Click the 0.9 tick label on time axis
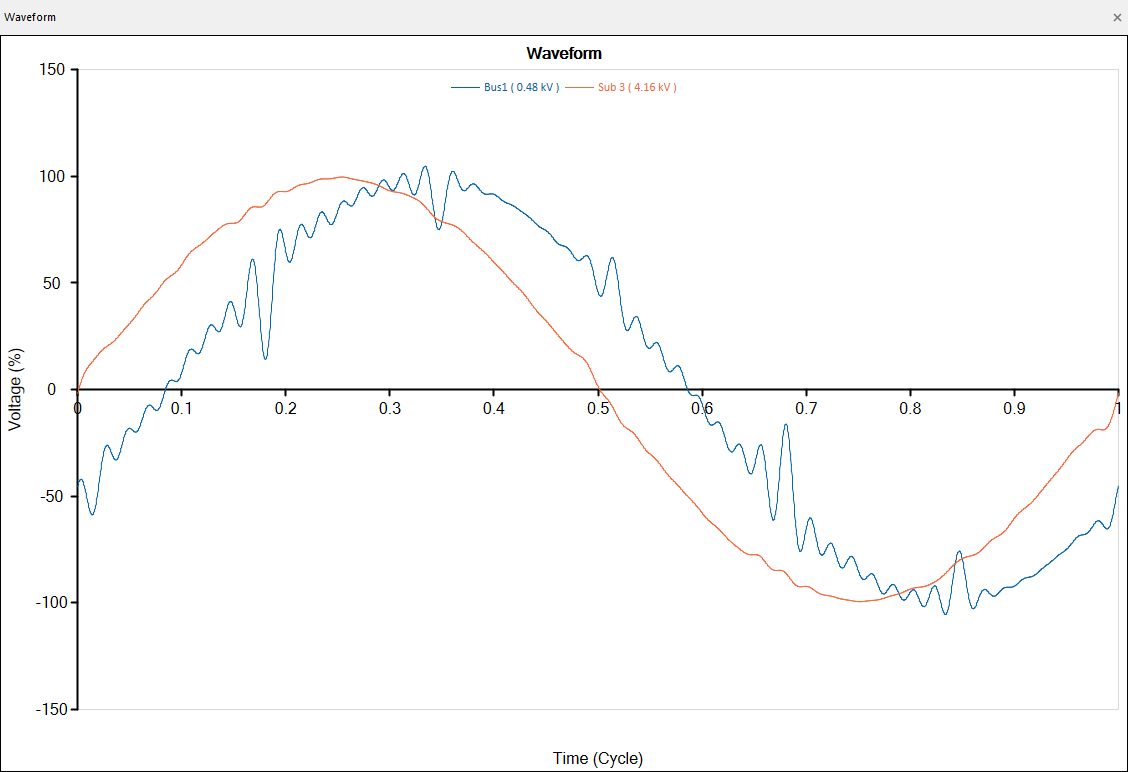Viewport: 1128px width, 772px height. click(x=1014, y=409)
